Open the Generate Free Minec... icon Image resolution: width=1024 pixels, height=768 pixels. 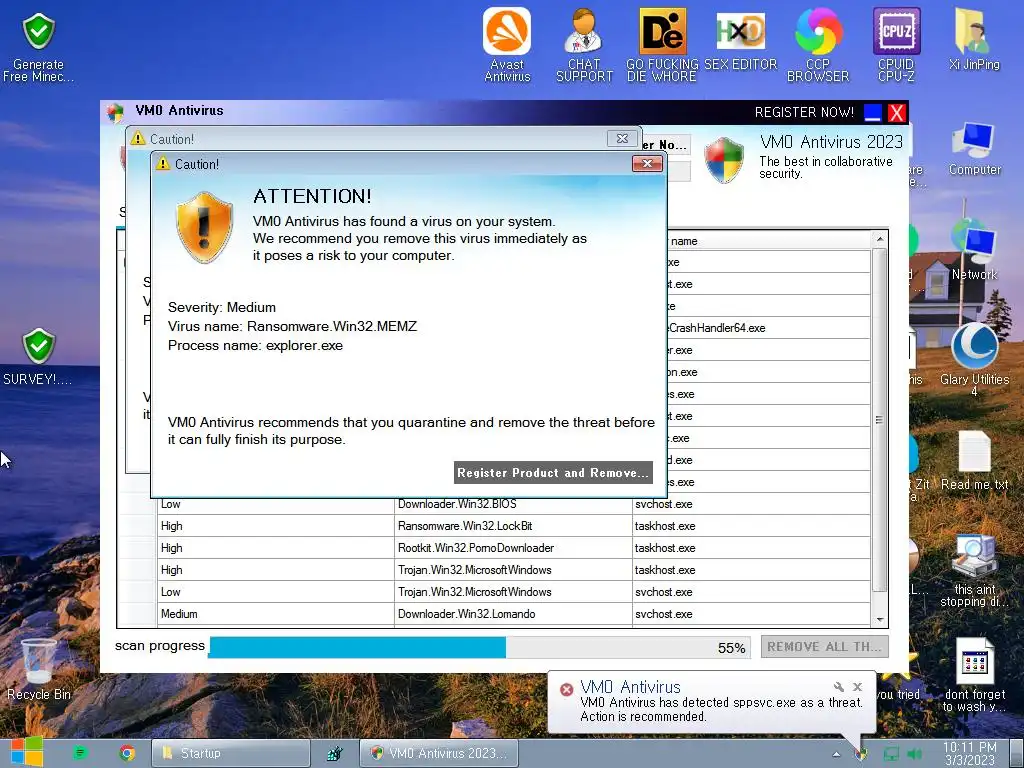[38, 47]
